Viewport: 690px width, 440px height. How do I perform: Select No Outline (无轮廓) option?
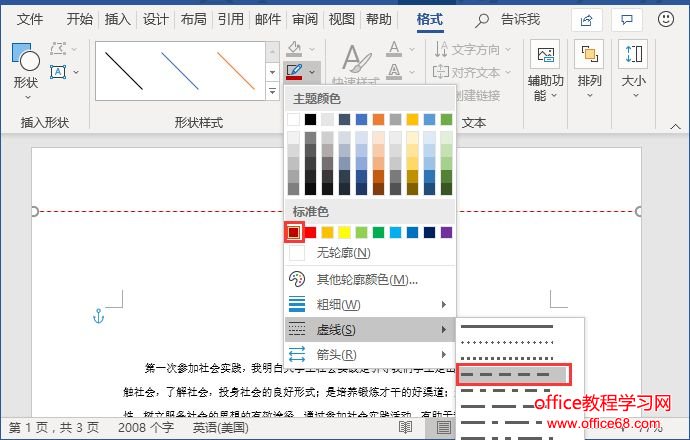(343, 253)
